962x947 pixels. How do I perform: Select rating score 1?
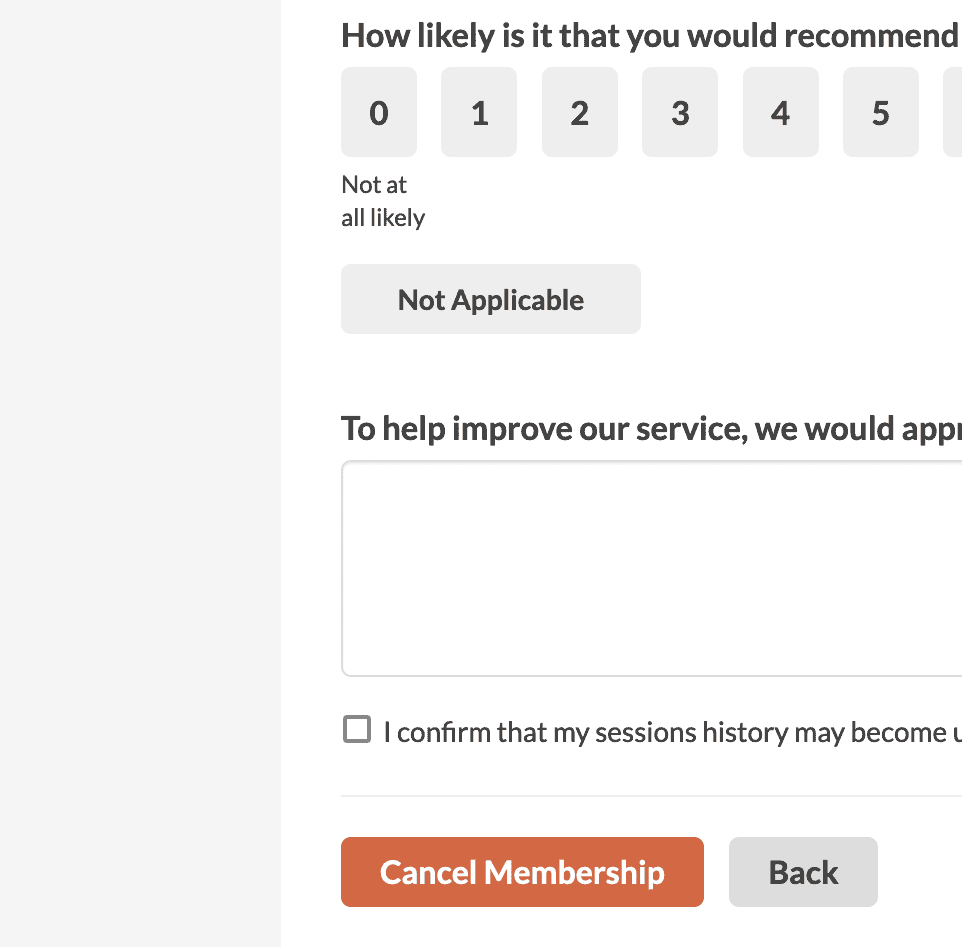(x=478, y=112)
